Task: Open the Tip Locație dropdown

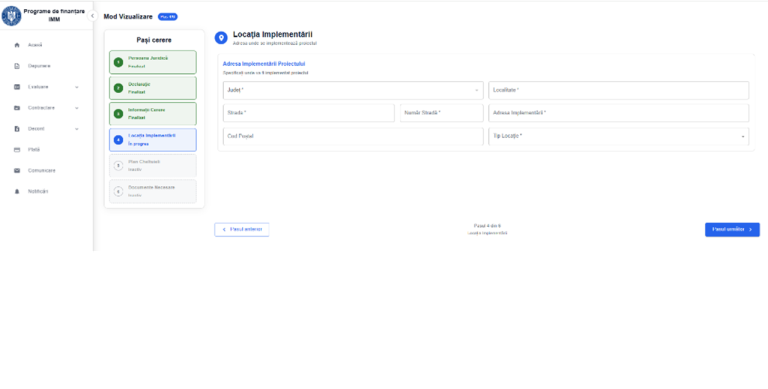Action: (x=619, y=136)
